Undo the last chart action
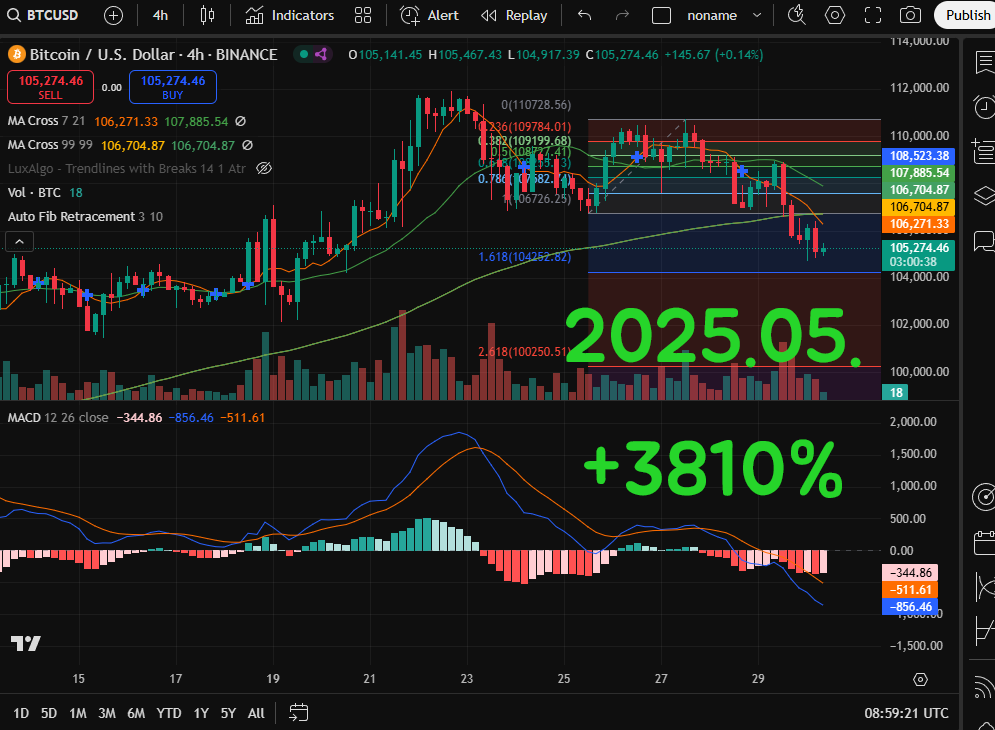 pos(584,15)
